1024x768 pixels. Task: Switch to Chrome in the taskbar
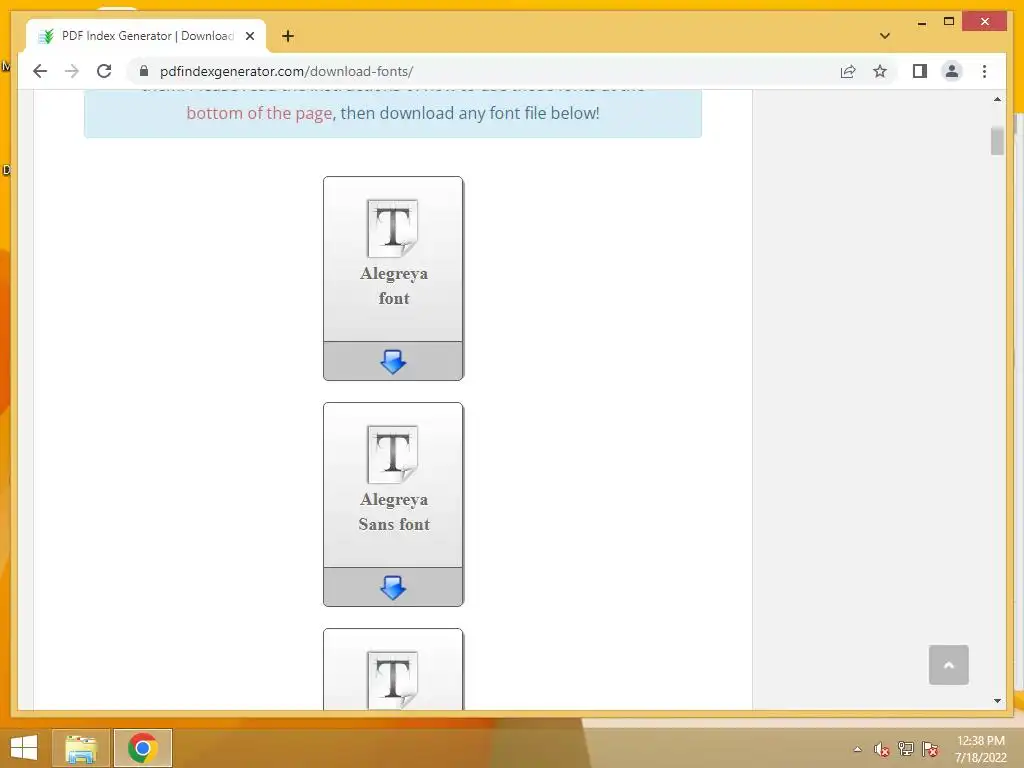(x=143, y=748)
